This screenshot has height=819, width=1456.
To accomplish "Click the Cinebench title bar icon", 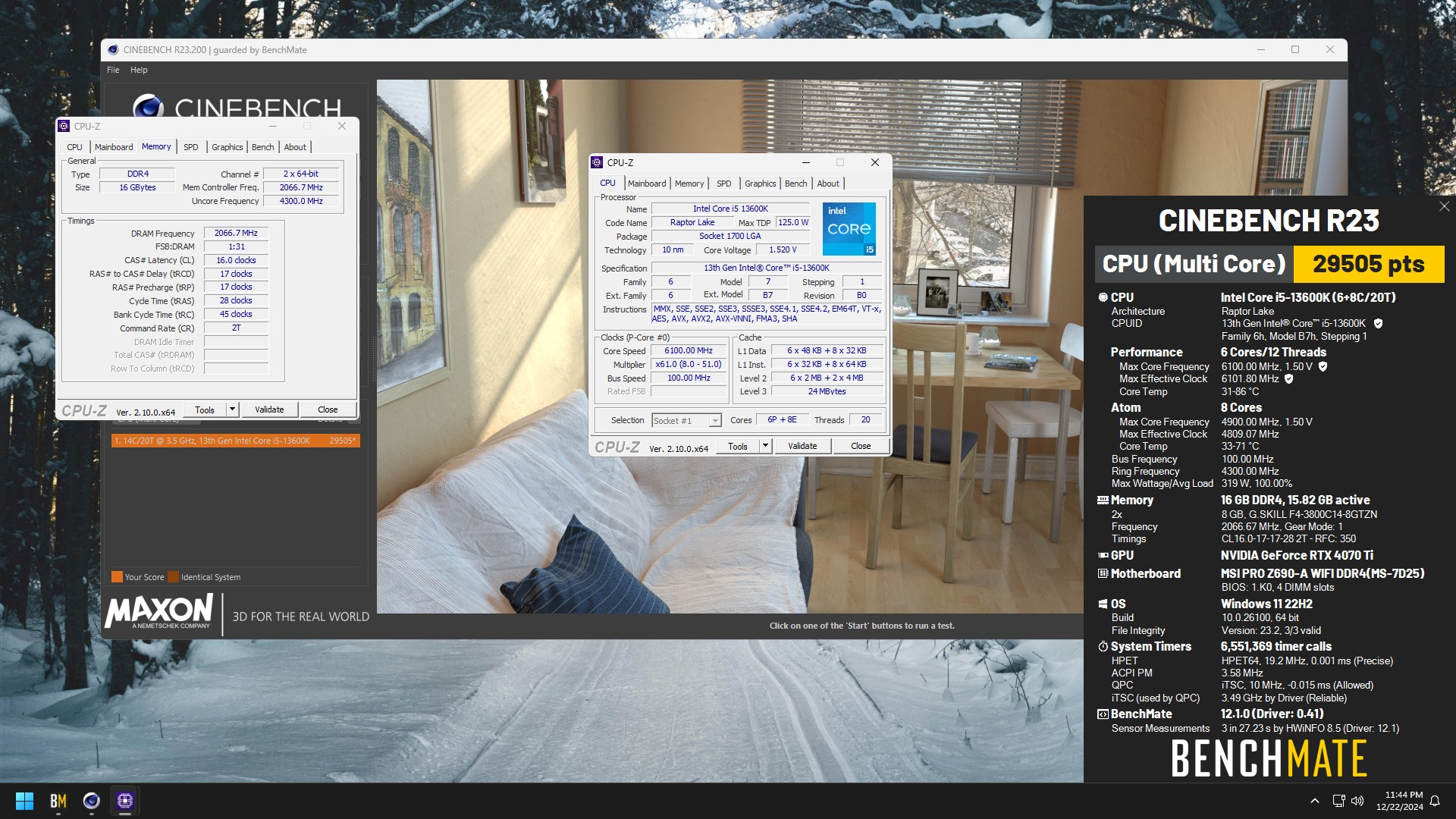I will pyautogui.click(x=113, y=50).
